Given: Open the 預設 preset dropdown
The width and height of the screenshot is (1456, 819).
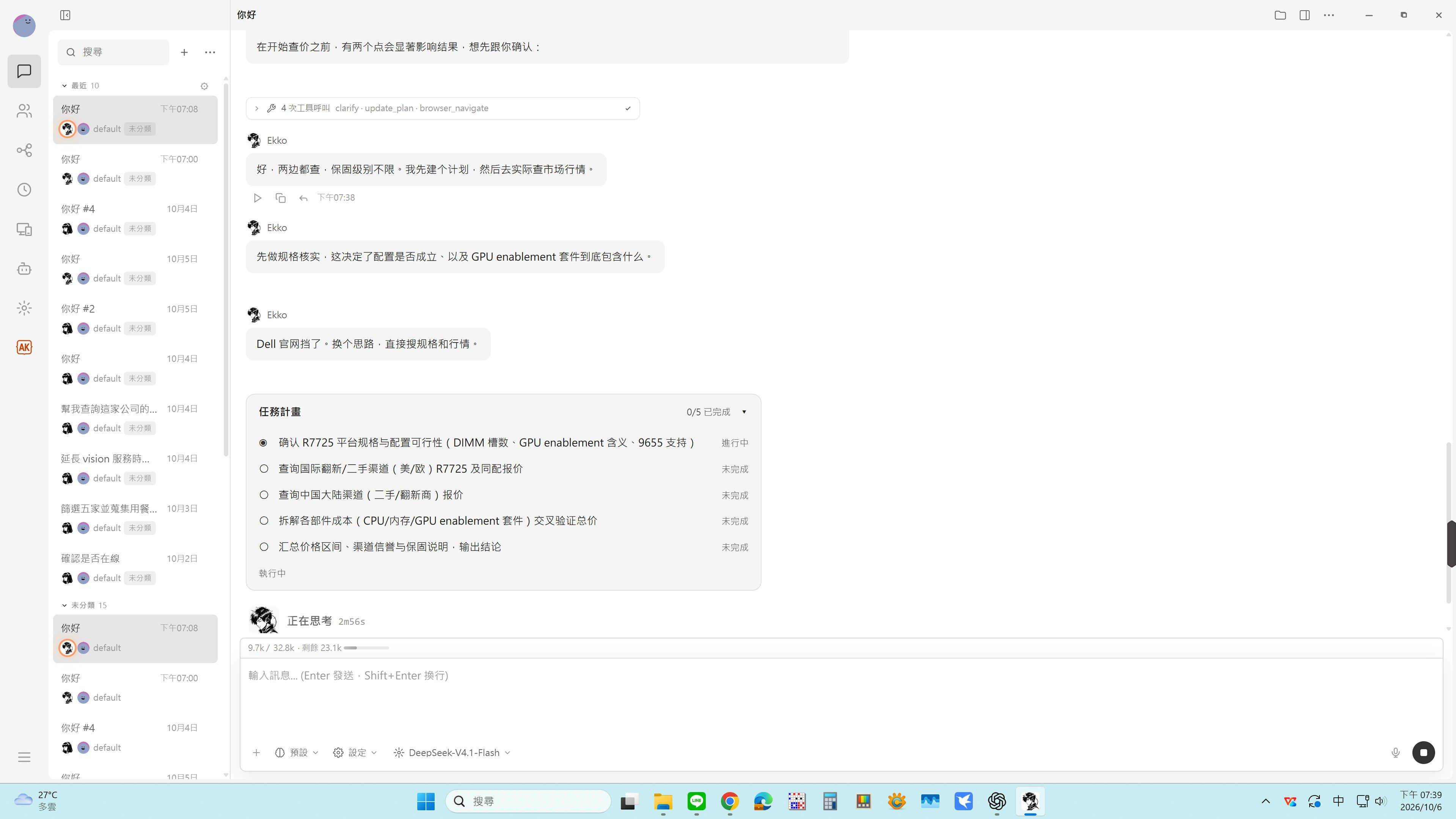Looking at the screenshot, I should 297,753.
